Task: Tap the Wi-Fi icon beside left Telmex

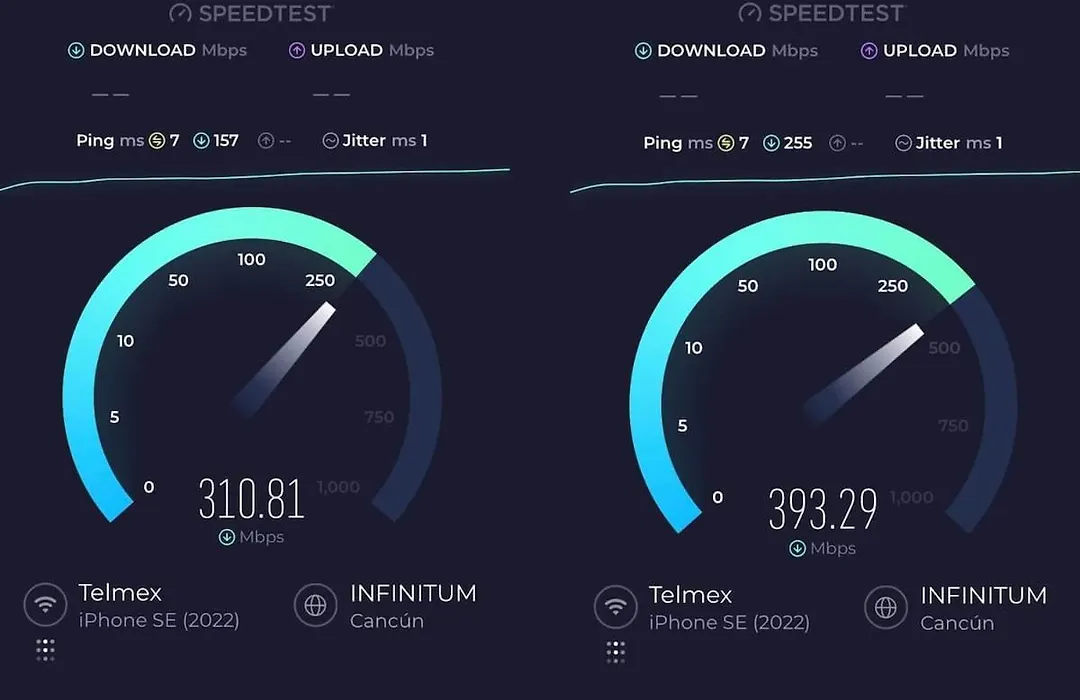Action: pyautogui.click(x=45, y=604)
